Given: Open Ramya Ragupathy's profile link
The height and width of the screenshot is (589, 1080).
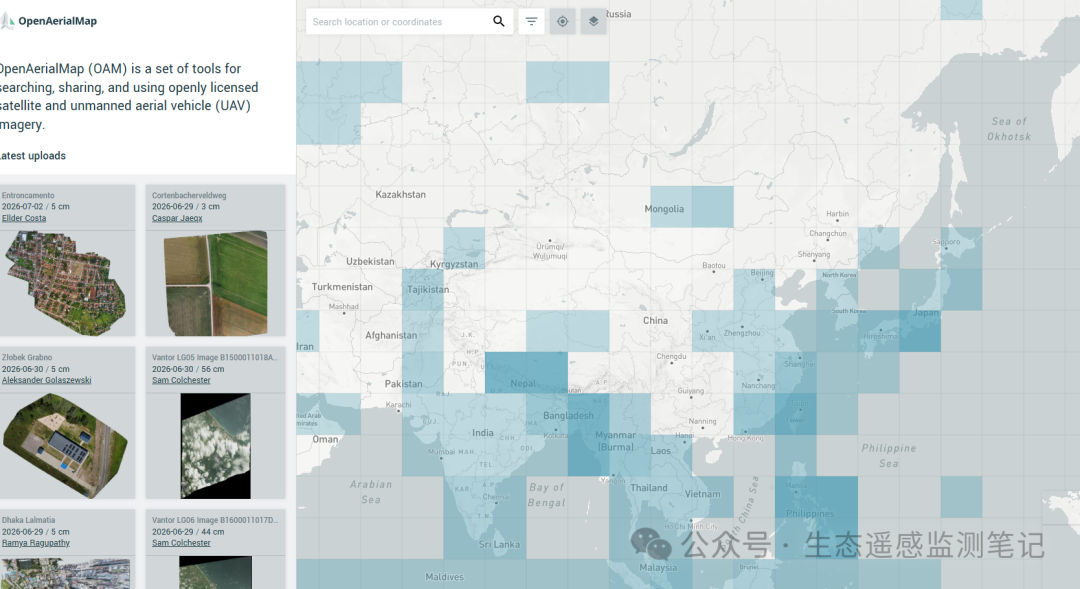Looking at the screenshot, I should (36, 543).
